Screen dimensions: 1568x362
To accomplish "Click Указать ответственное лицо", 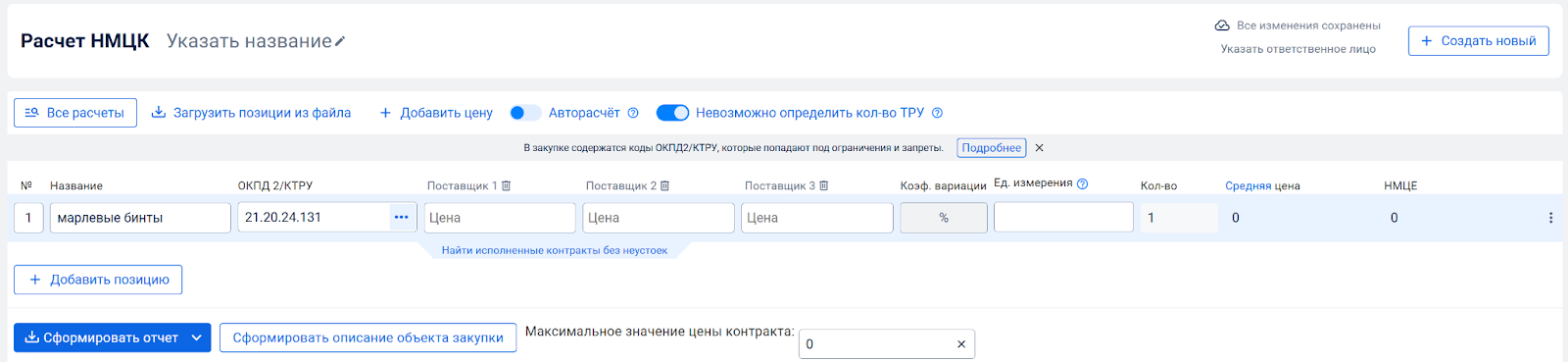I will [x=1298, y=49].
